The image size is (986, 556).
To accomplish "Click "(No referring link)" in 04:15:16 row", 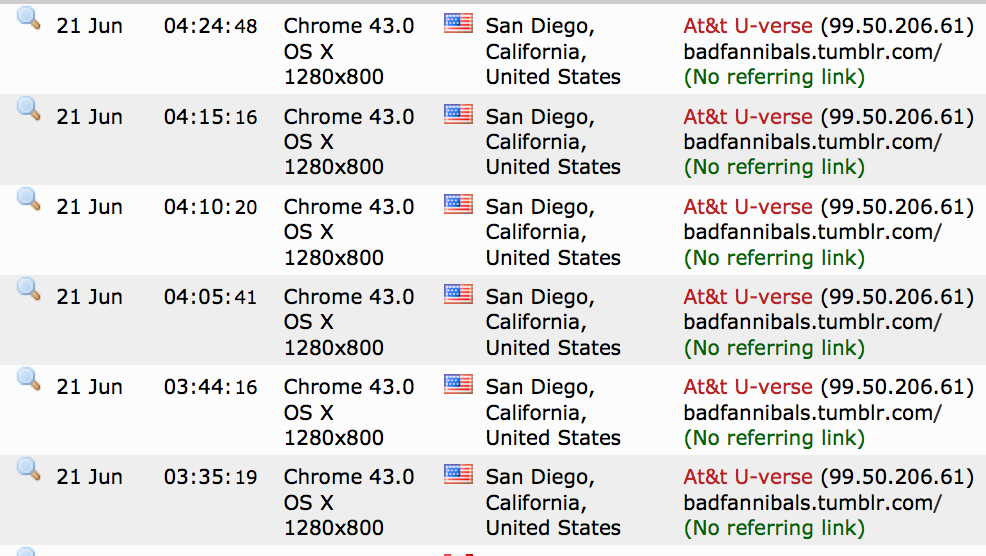I will [774, 167].
